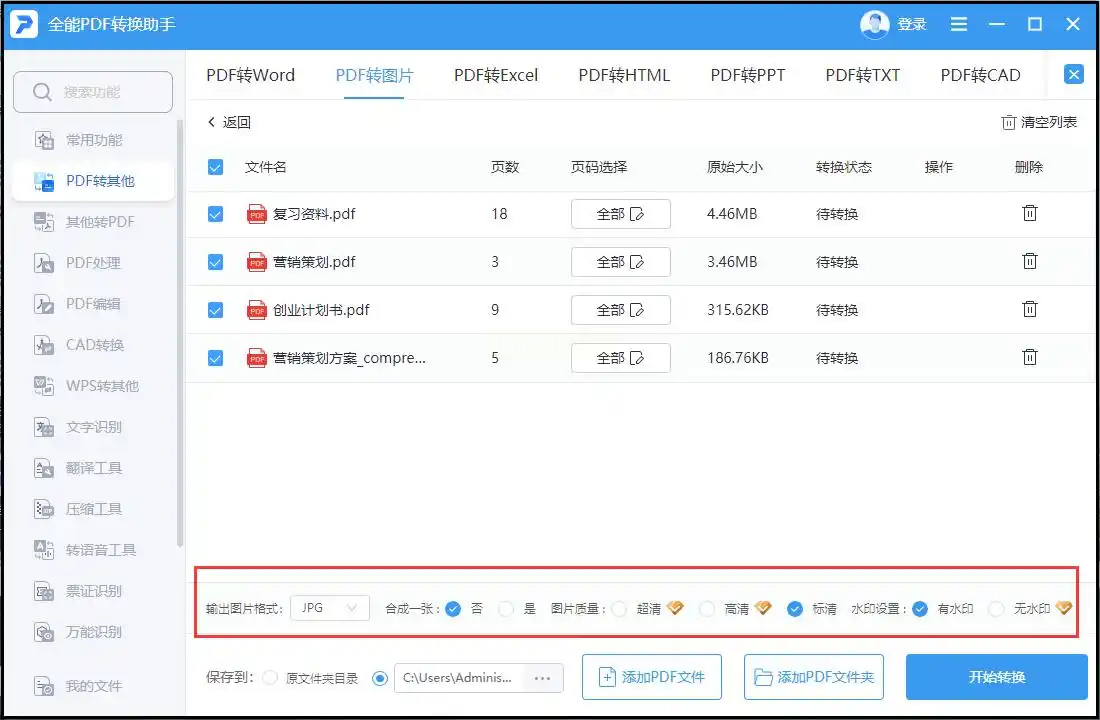Switch to the PDF转TXT tab

point(862,75)
